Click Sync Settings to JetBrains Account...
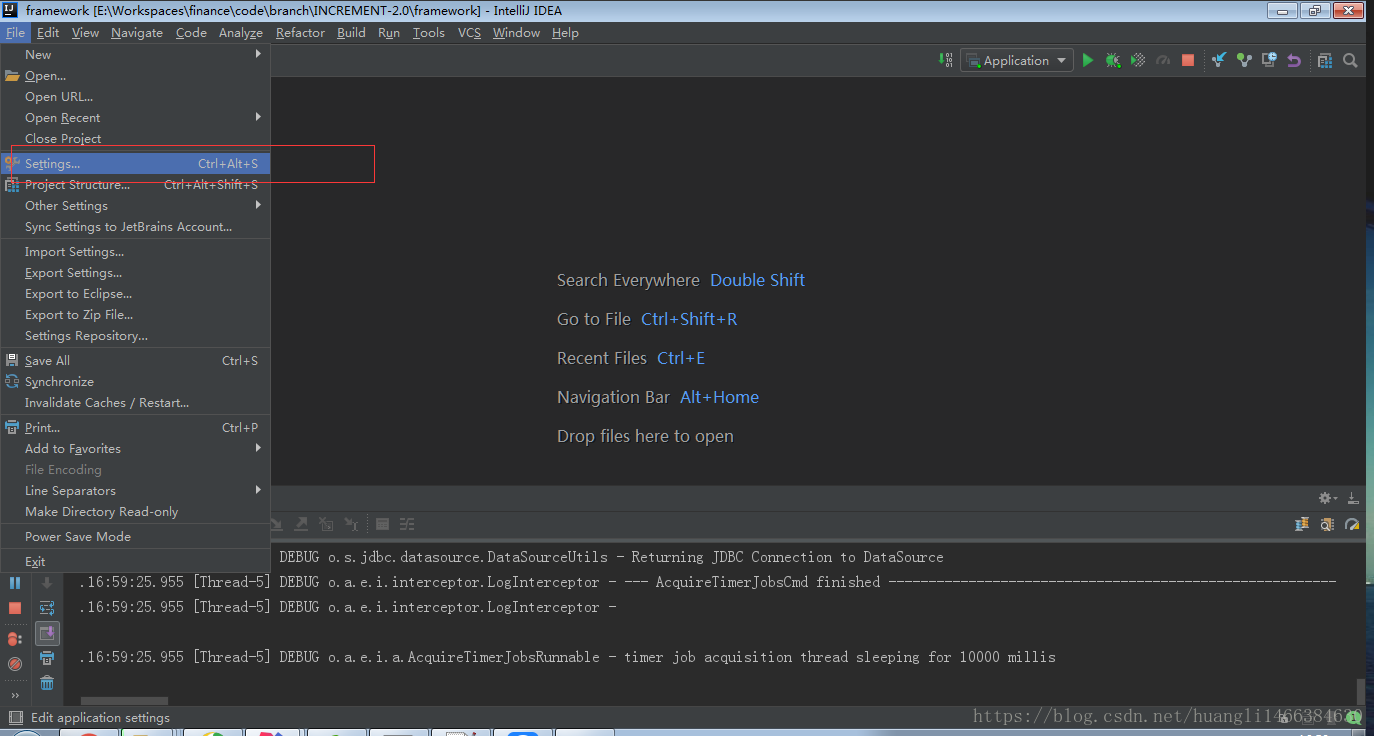The height and width of the screenshot is (736, 1374). coord(135,226)
